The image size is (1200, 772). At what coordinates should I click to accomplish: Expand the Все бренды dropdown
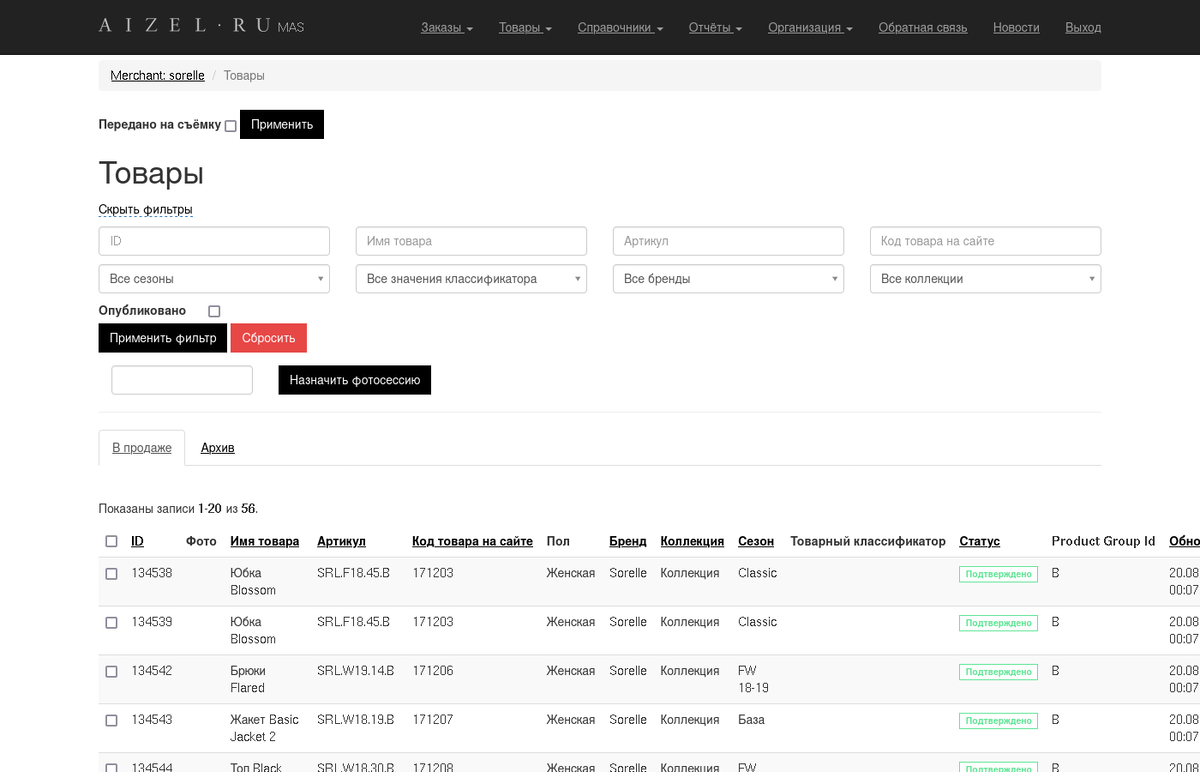click(728, 279)
